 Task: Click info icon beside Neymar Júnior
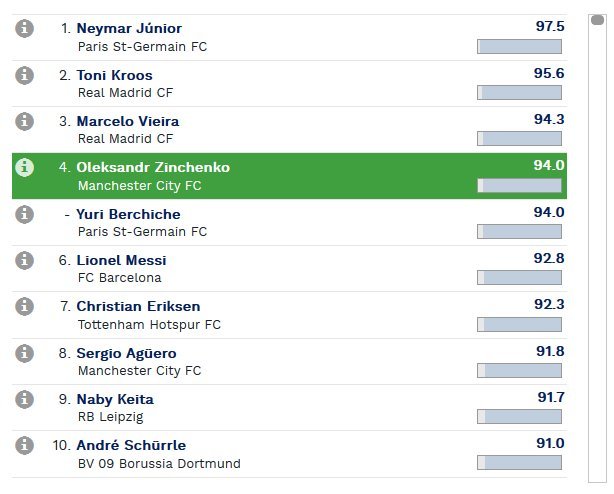(25, 29)
